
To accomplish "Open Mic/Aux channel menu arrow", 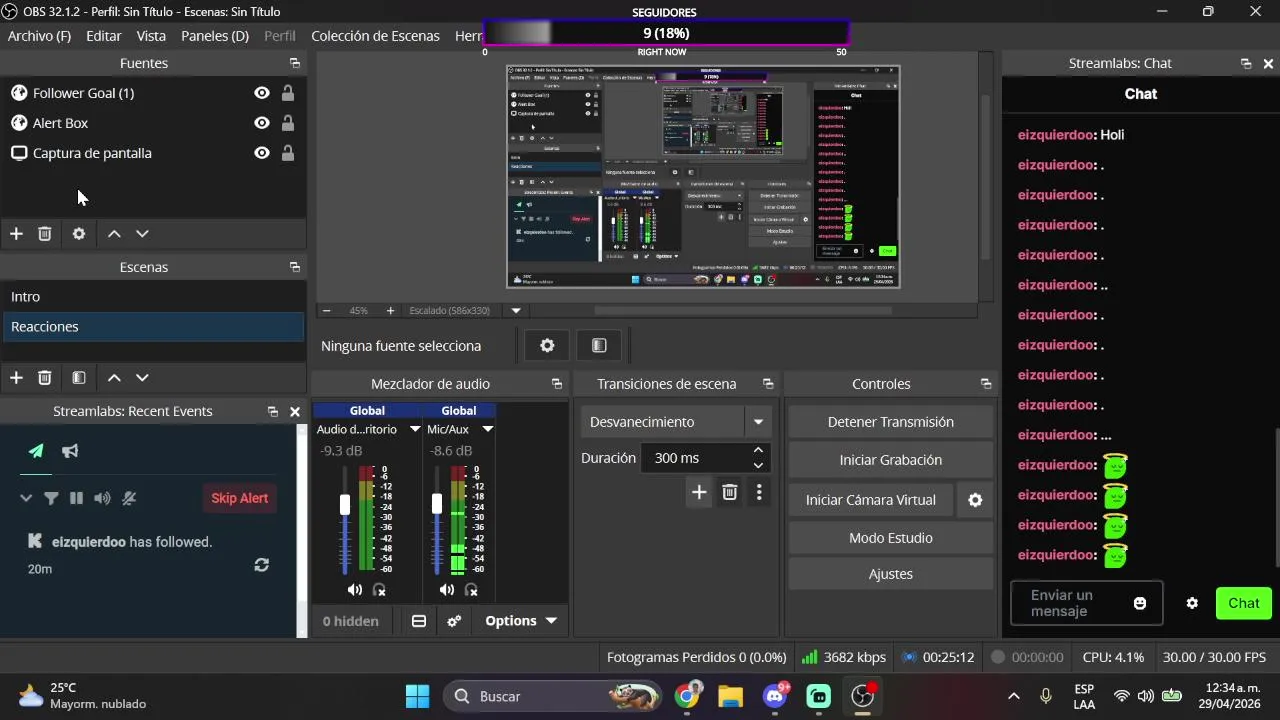I will click(487, 429).
